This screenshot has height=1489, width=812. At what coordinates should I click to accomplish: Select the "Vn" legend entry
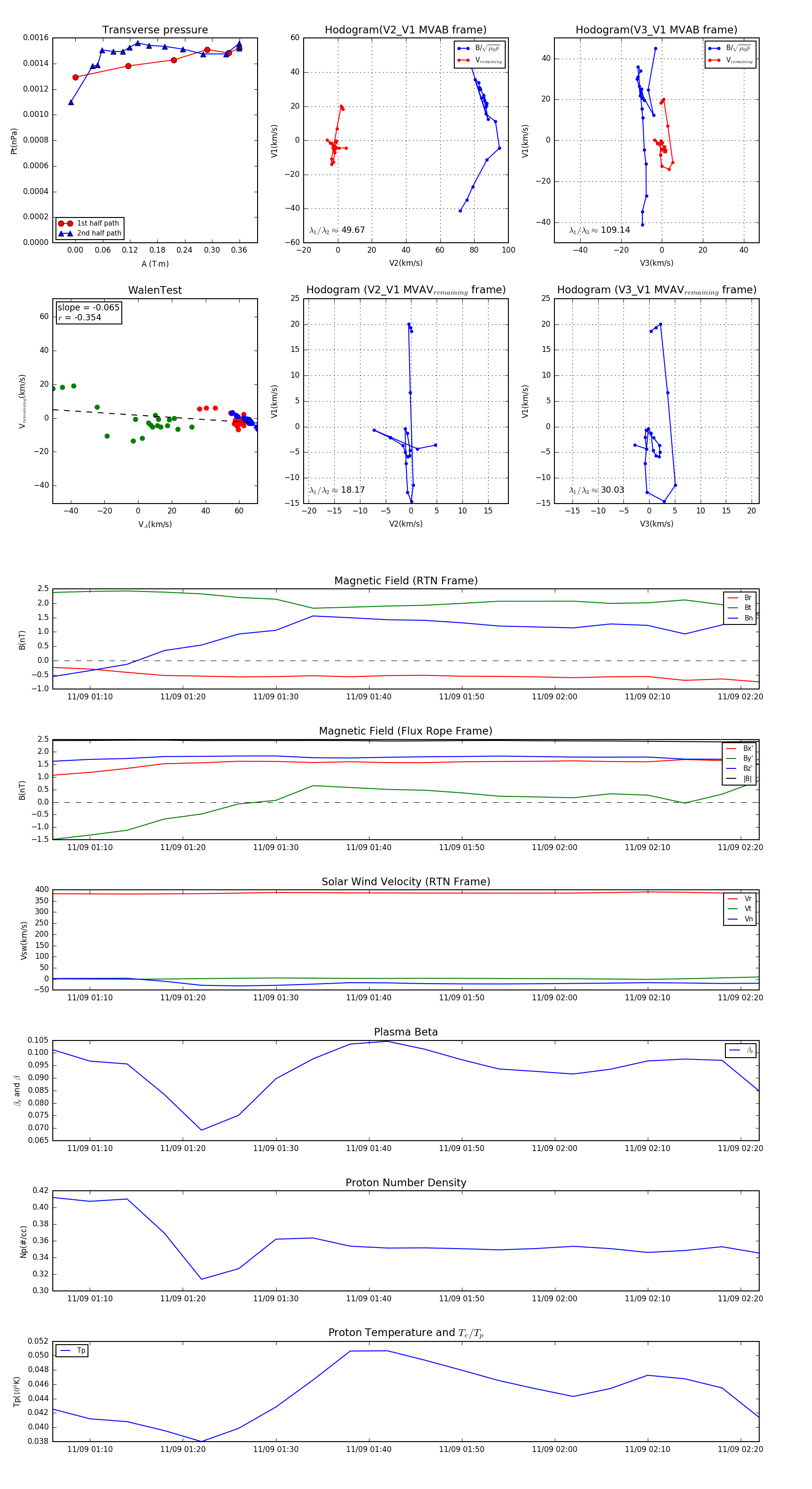coord(740,919)
